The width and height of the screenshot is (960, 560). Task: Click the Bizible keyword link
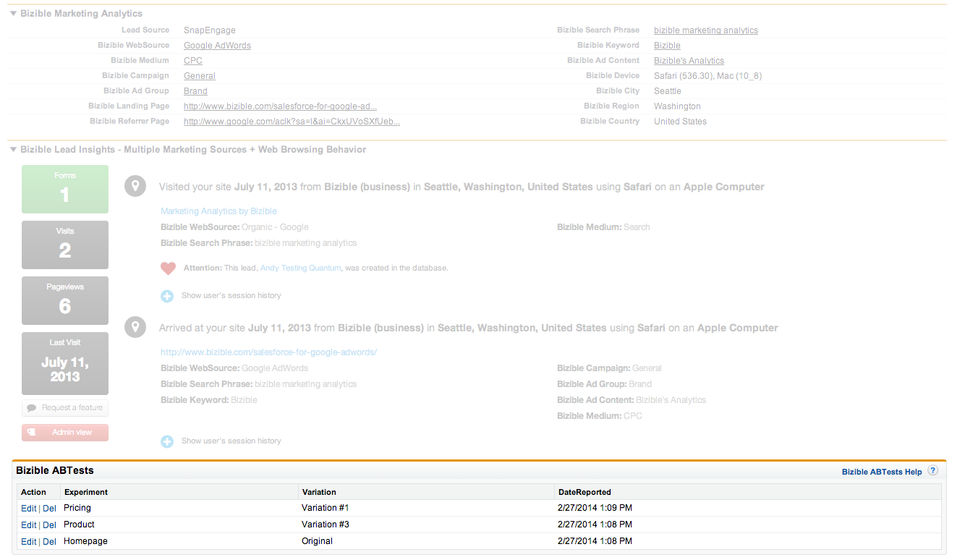(x=667, y=45)
